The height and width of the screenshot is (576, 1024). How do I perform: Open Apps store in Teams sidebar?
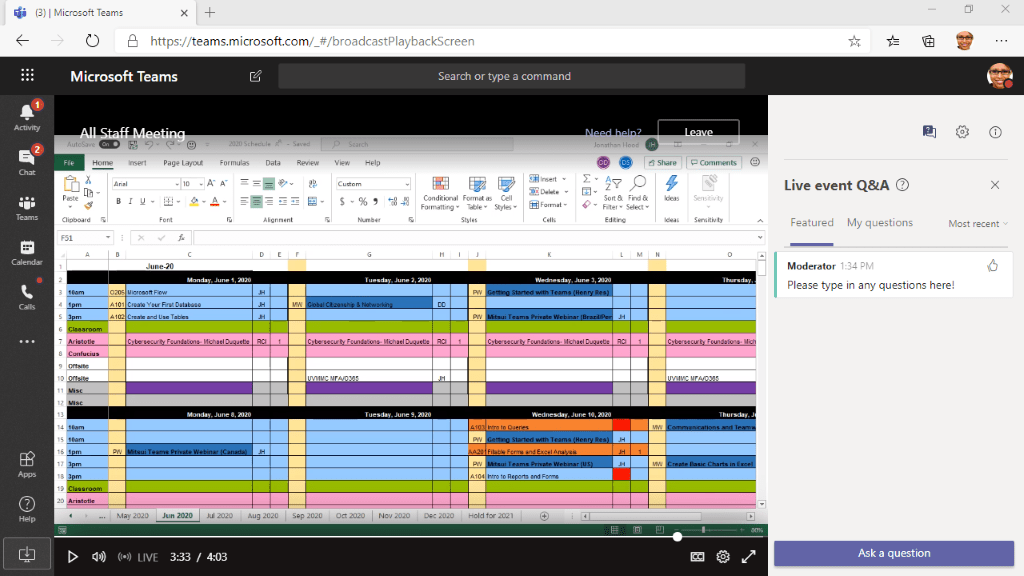pos(27,464)
